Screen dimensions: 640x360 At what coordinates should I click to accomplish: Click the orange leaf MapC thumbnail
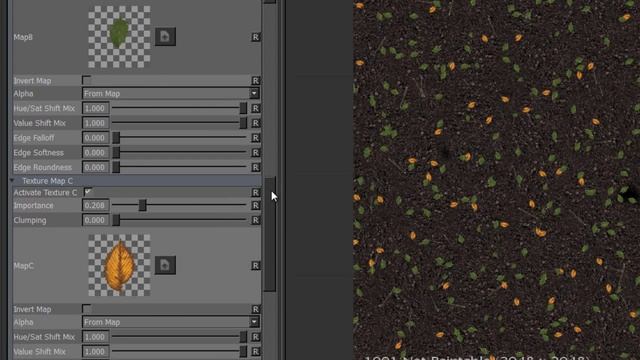click(119, 265)
